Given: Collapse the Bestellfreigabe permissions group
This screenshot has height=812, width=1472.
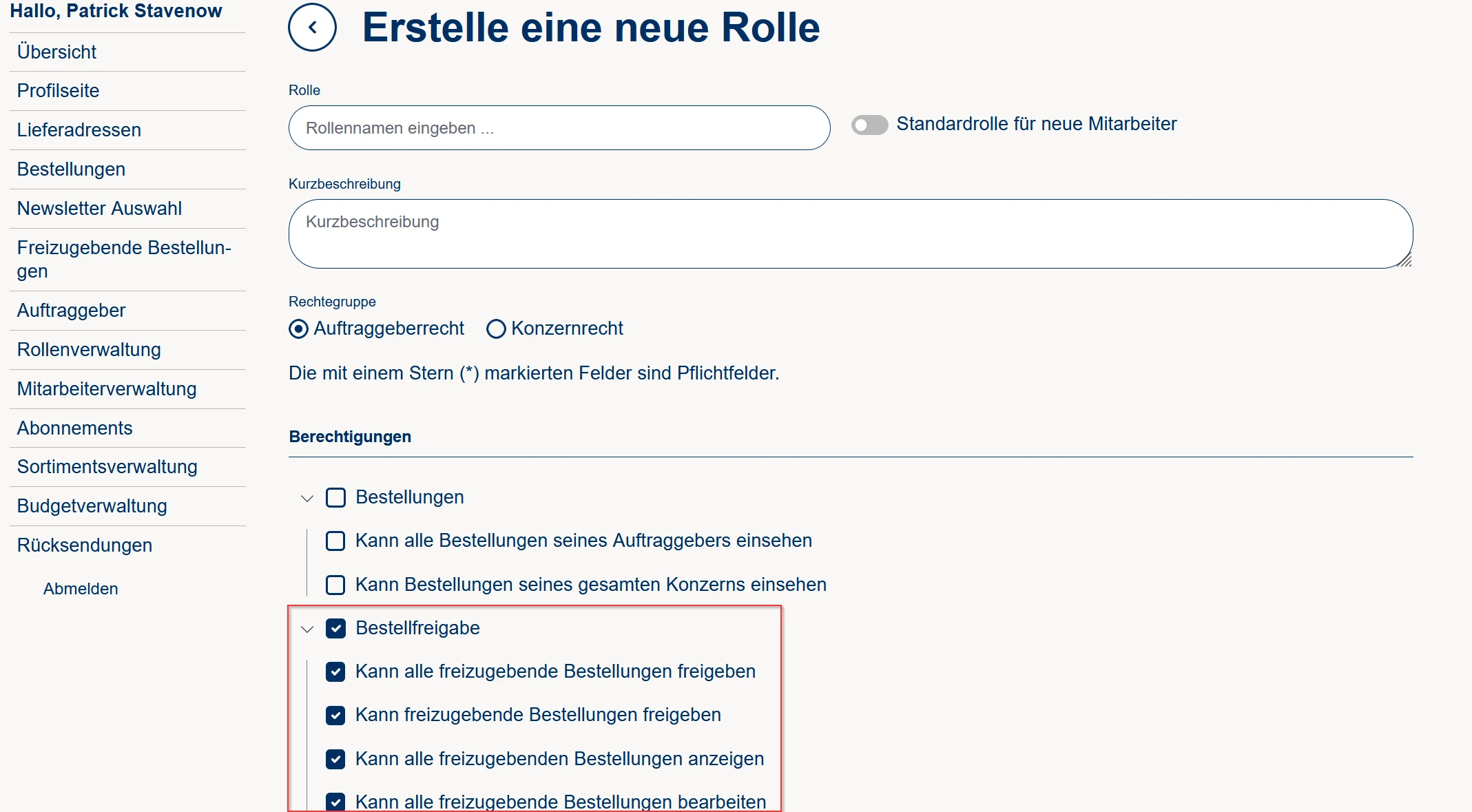Looking at the screenshot, I should tap(307, 629).
